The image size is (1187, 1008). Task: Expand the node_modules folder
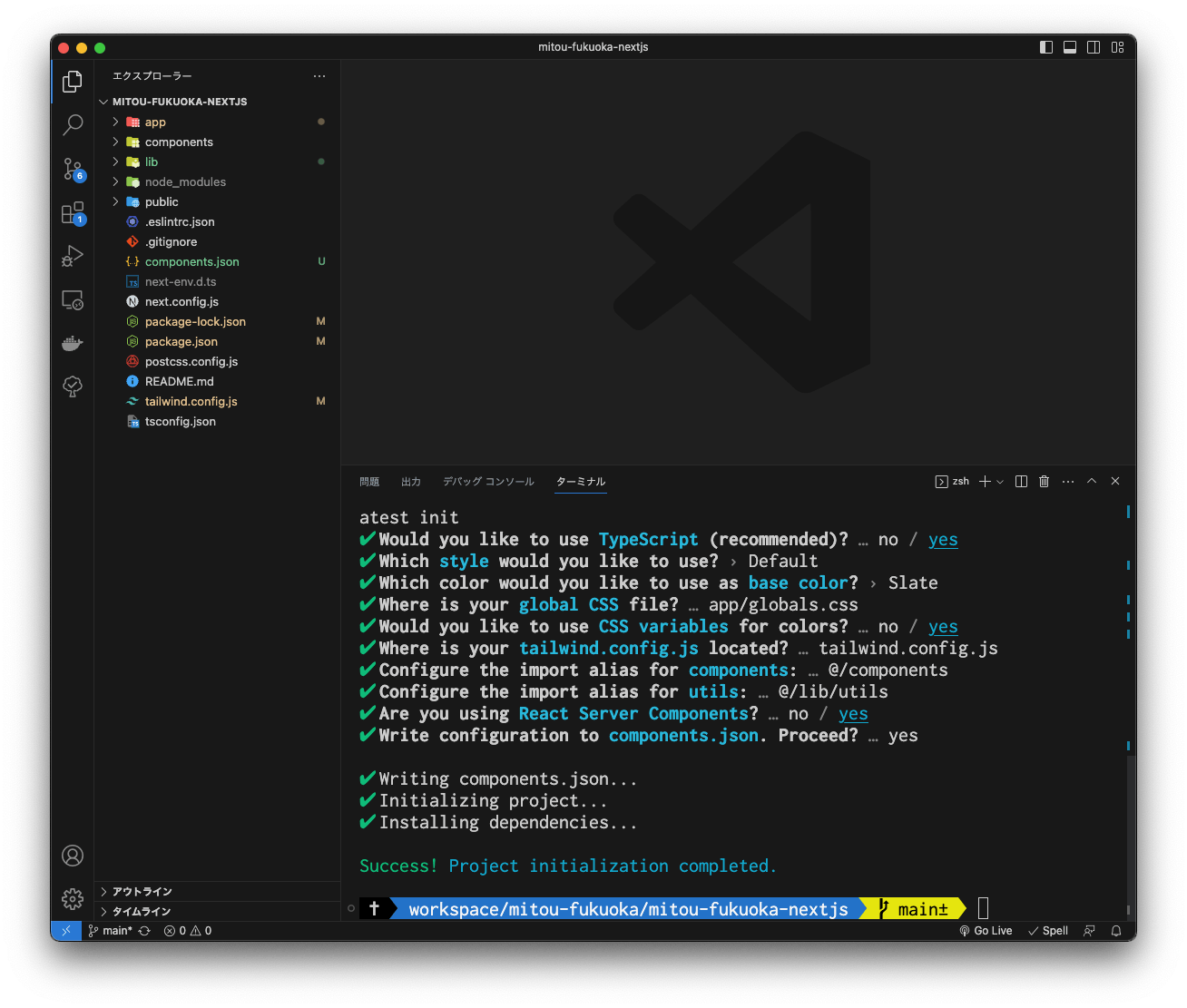point(218,182)
